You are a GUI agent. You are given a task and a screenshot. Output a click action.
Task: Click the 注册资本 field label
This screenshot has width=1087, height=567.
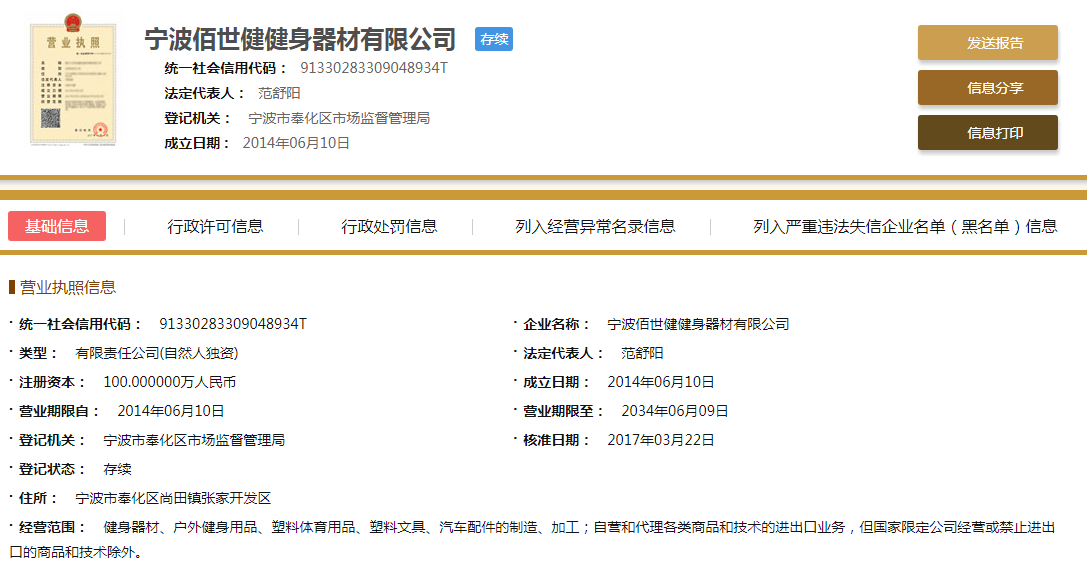point(51,382)
